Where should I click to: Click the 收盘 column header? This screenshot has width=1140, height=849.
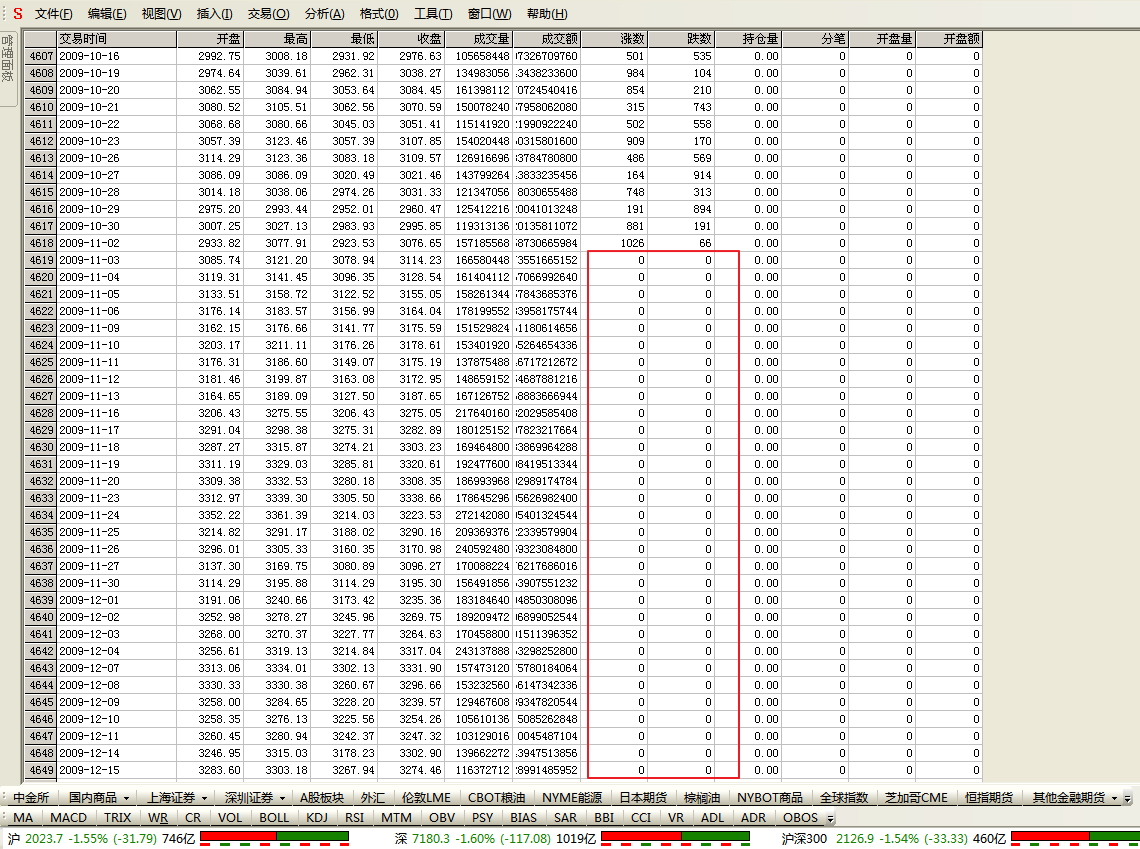(411, 39)
